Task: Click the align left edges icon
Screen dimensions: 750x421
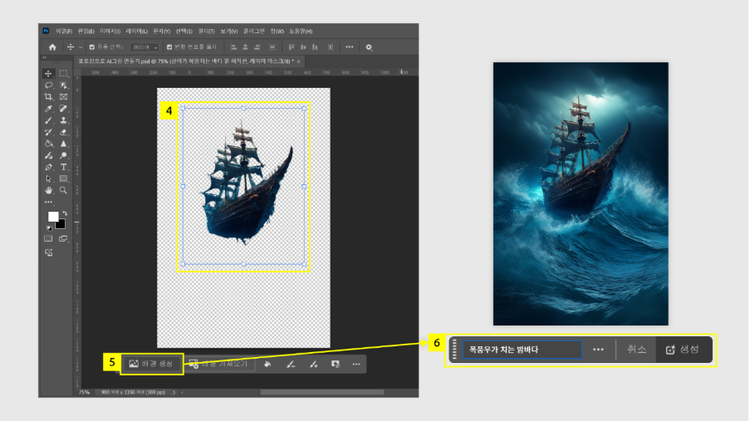Action: pos(233,47)
